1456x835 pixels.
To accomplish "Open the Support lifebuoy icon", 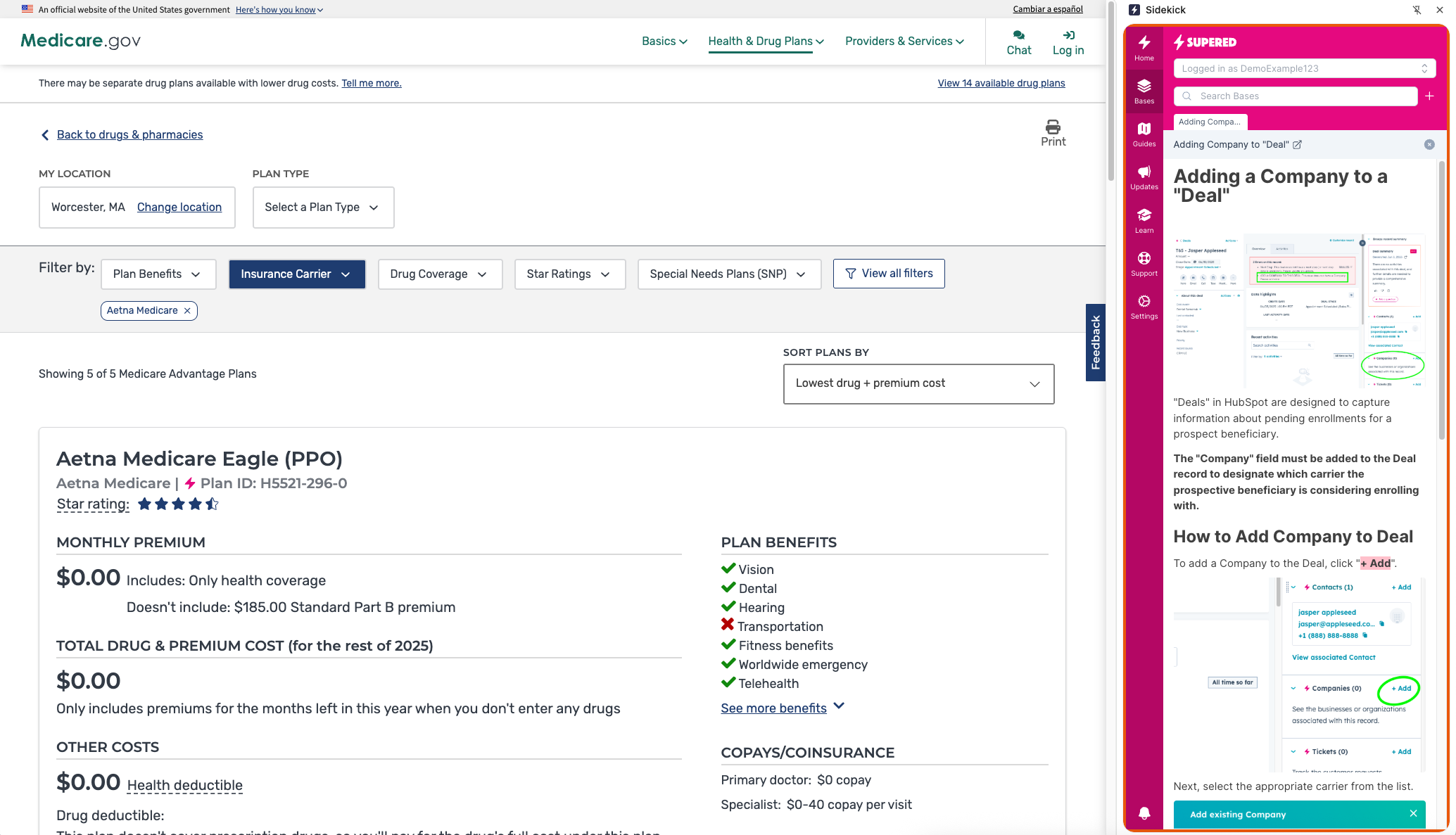I will pos(1144,258).
